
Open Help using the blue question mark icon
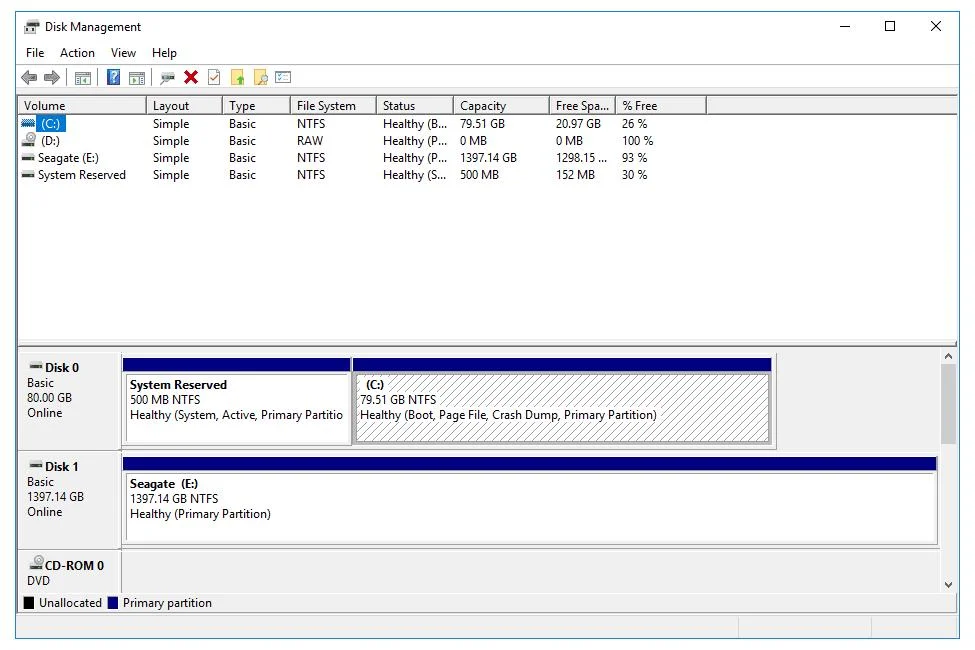point(113,77)
